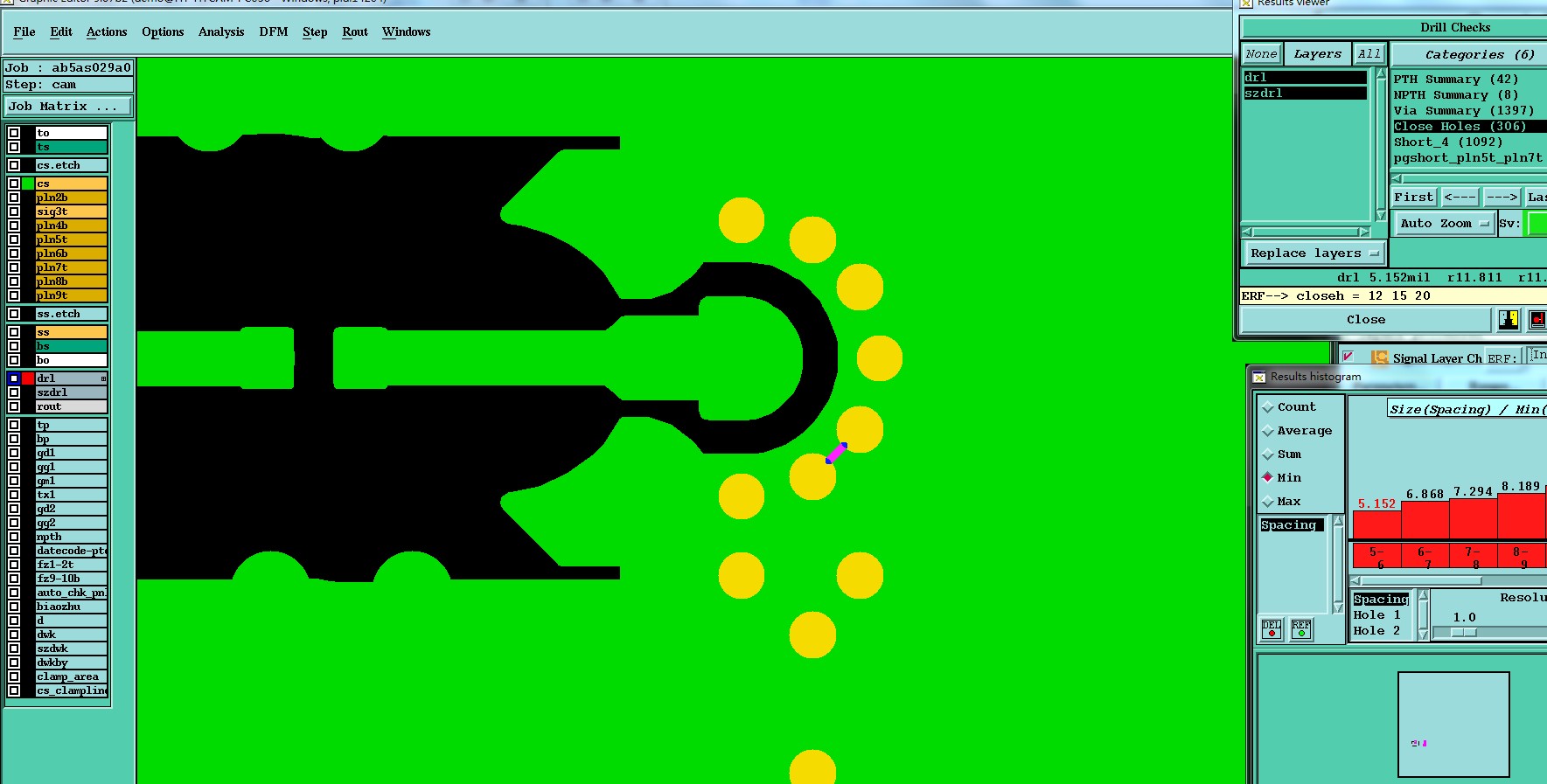Toggle the drl layer checkbox
This screenshot has height=784, width=1547.
[x=14, y=378]
